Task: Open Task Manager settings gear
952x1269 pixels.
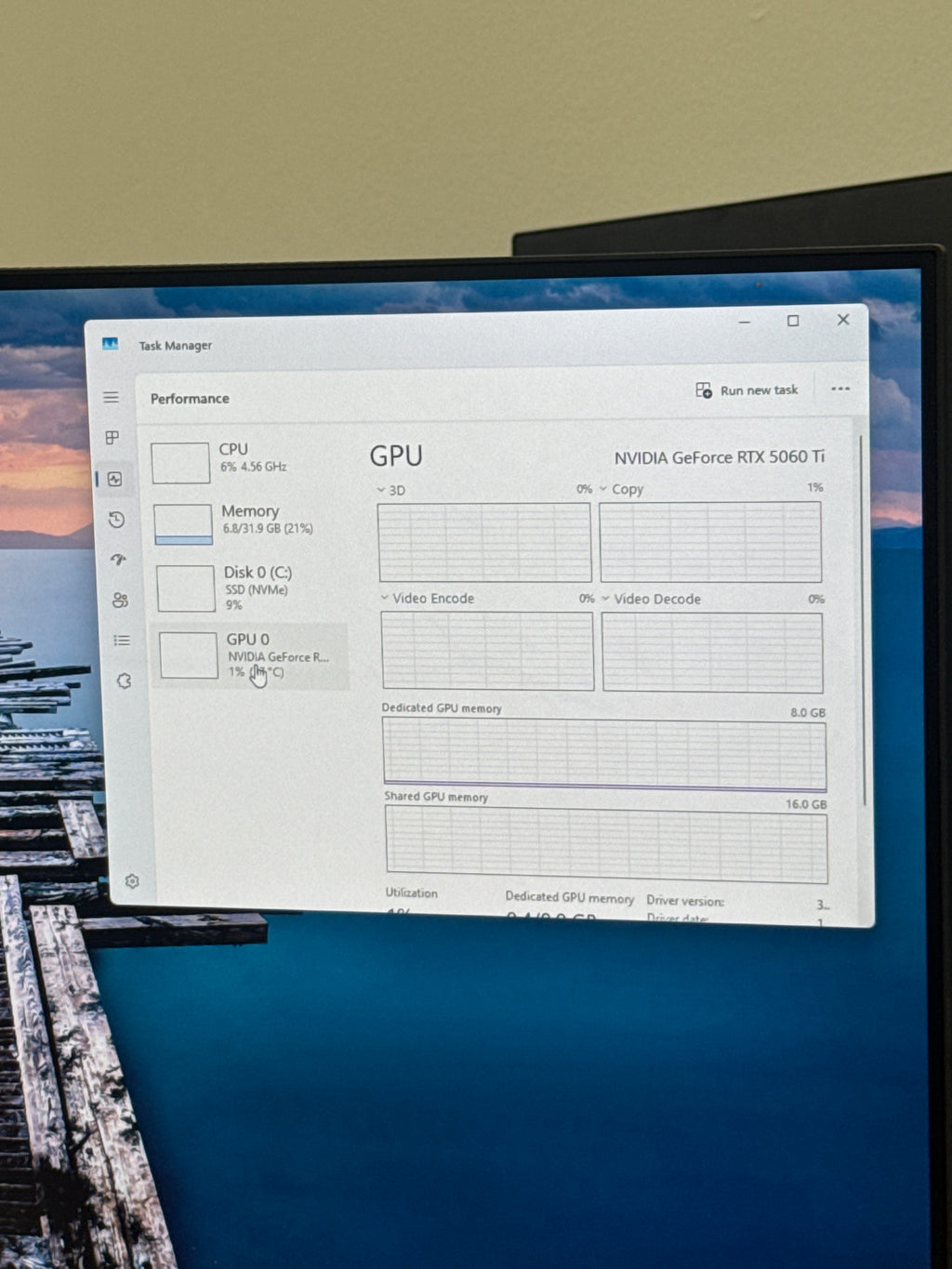Action: [132, 880]
